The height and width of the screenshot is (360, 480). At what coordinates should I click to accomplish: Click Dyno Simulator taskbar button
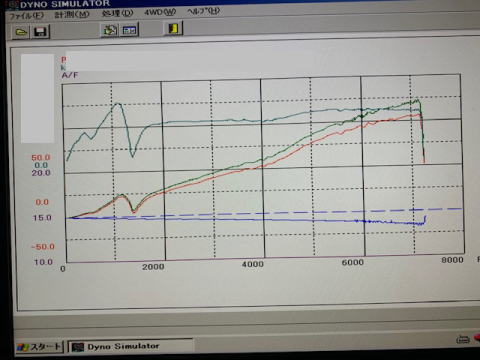pos(131,346)
